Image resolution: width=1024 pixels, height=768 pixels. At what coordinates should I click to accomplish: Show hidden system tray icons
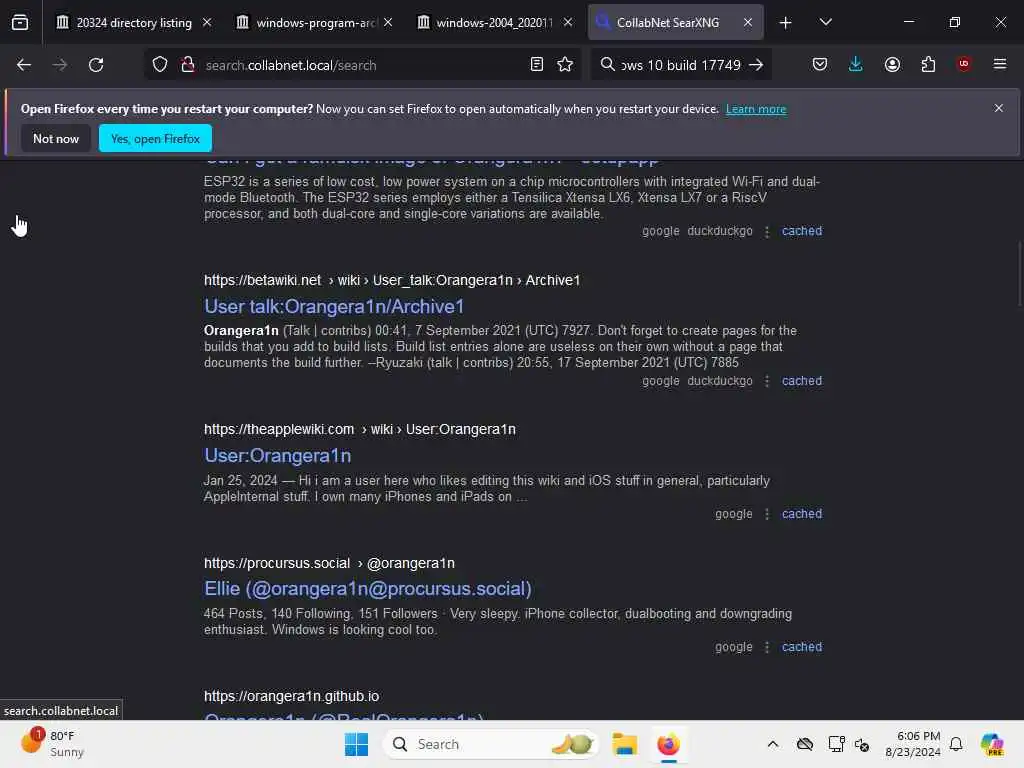pyautogui.click(x=773, y=744)
